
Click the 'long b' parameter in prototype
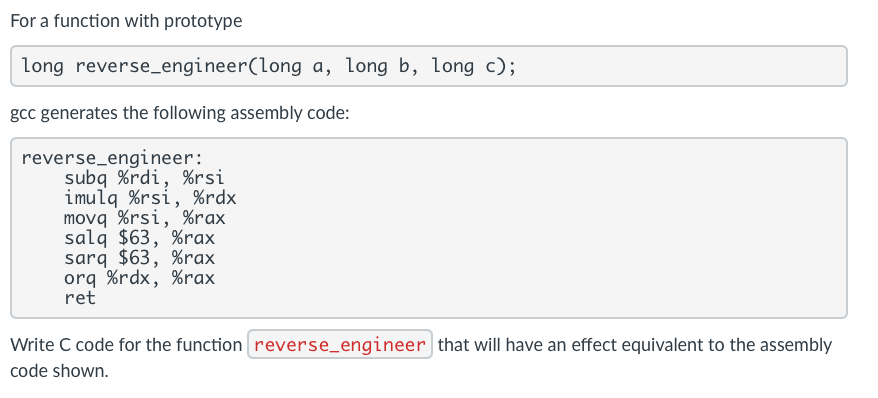click(377, 67)
